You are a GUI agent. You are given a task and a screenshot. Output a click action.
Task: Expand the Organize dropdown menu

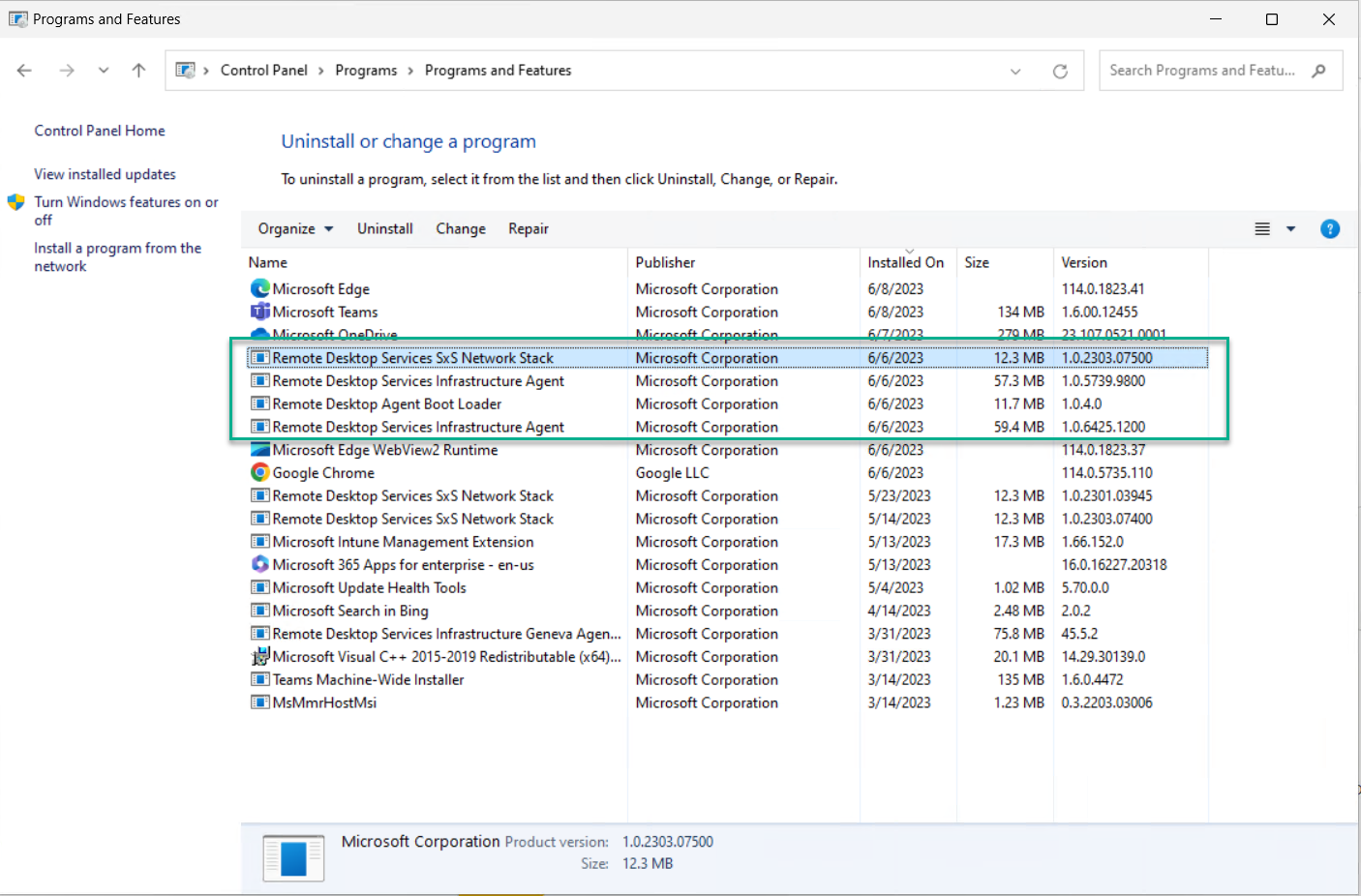(295, 228)
